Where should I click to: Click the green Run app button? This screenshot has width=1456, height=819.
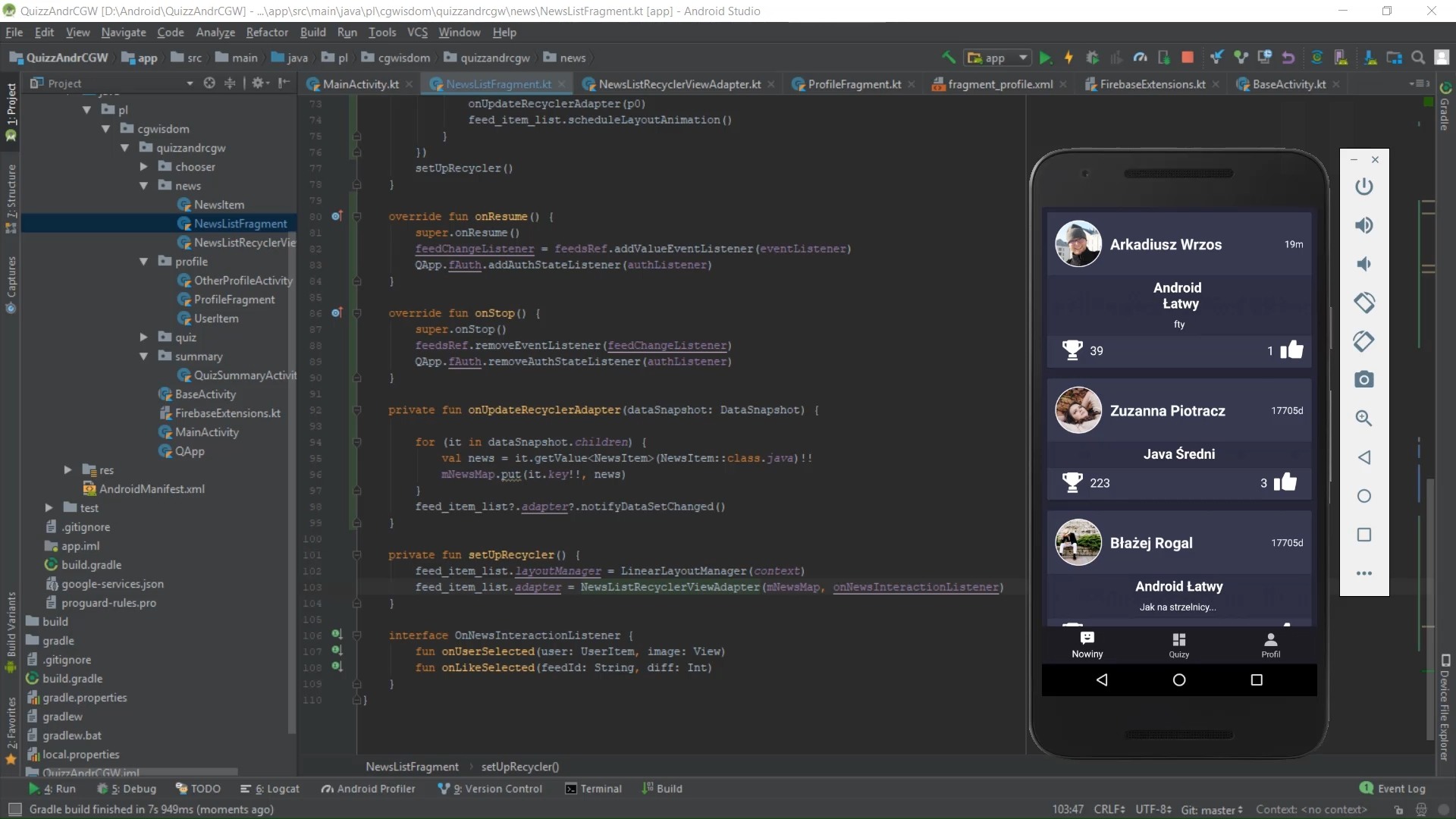coord(1045,58)
